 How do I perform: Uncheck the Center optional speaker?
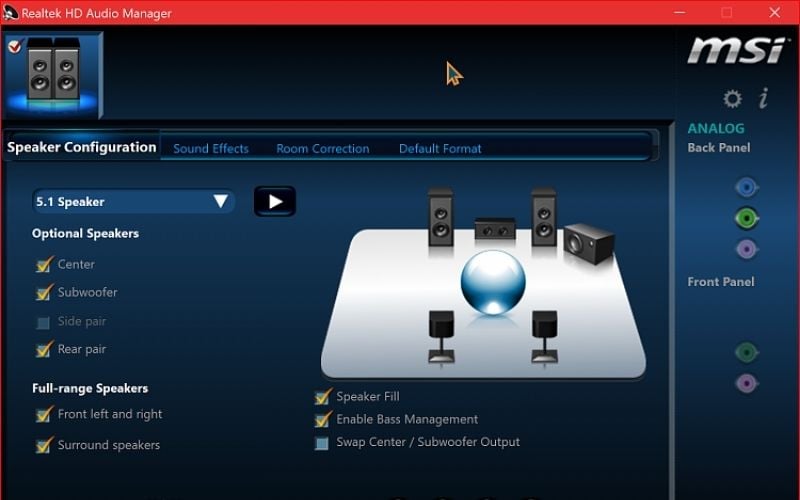(x=44, y=264)
